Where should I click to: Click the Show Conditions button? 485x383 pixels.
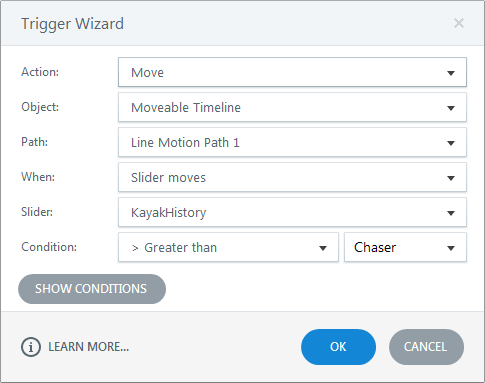pyautogui.click(x=92, y=289)
